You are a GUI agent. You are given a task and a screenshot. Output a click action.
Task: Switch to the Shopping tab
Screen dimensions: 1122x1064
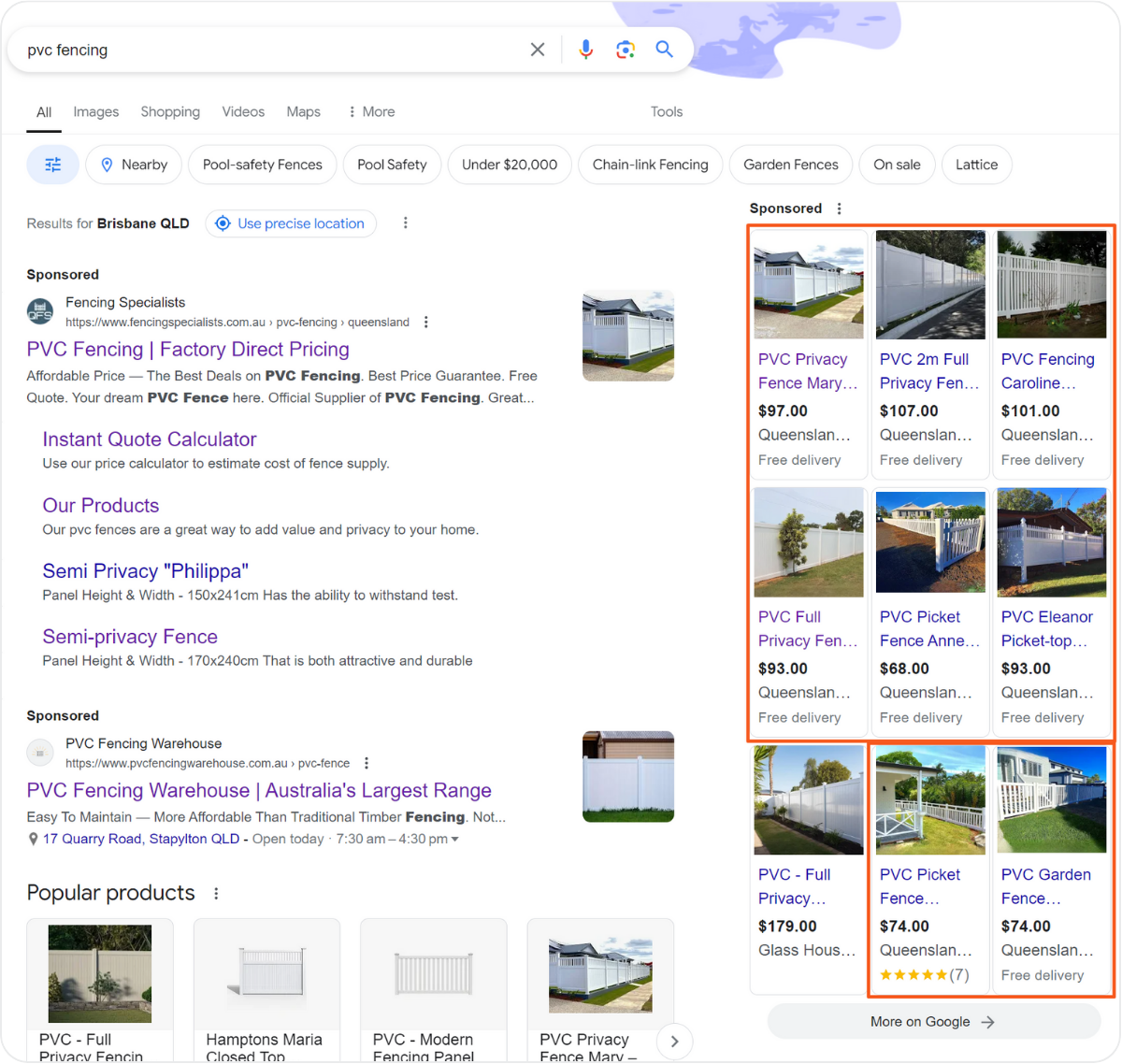pyautogui.click(x=170, y=111)
